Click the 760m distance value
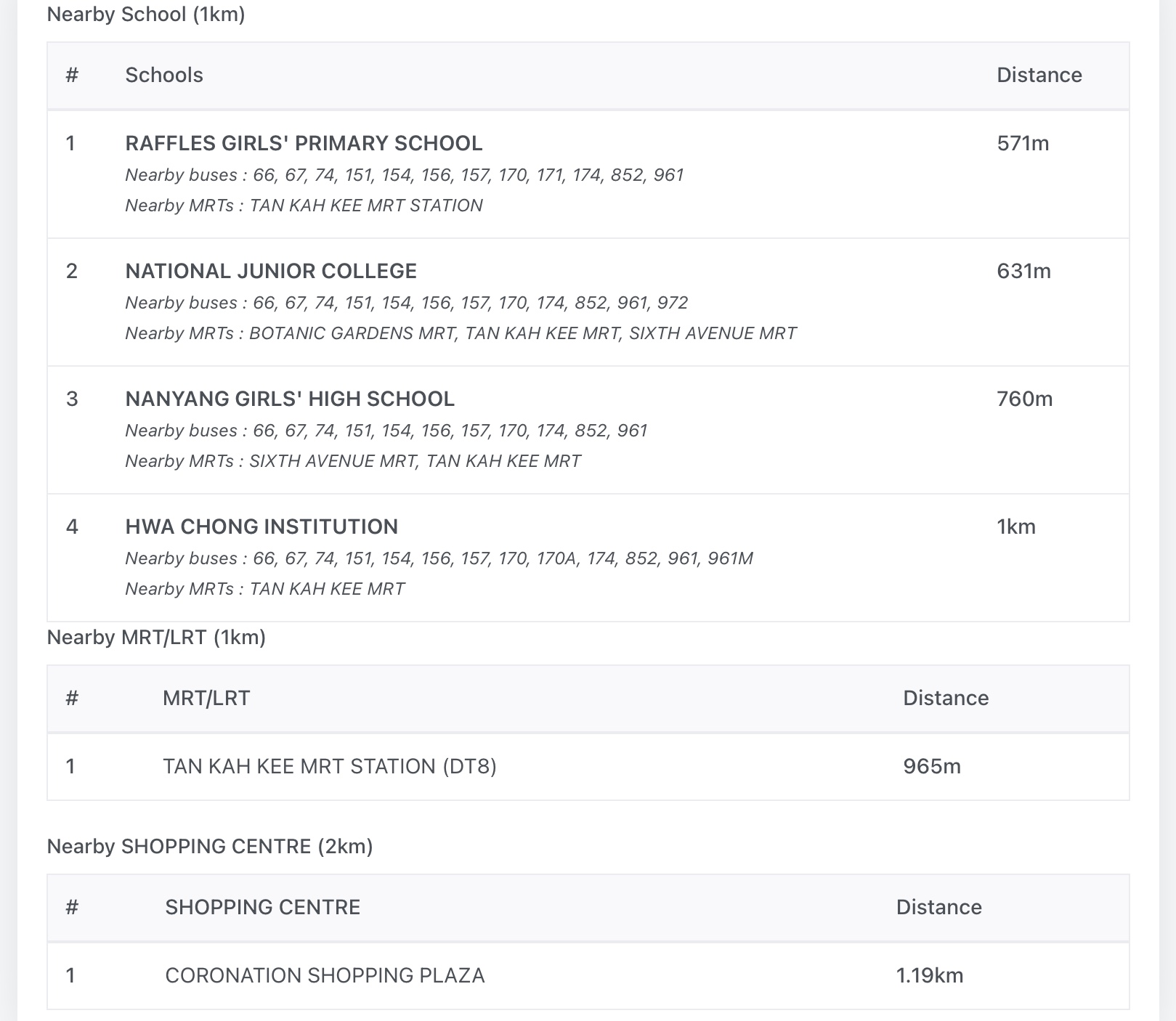 tap(1024, 399)
